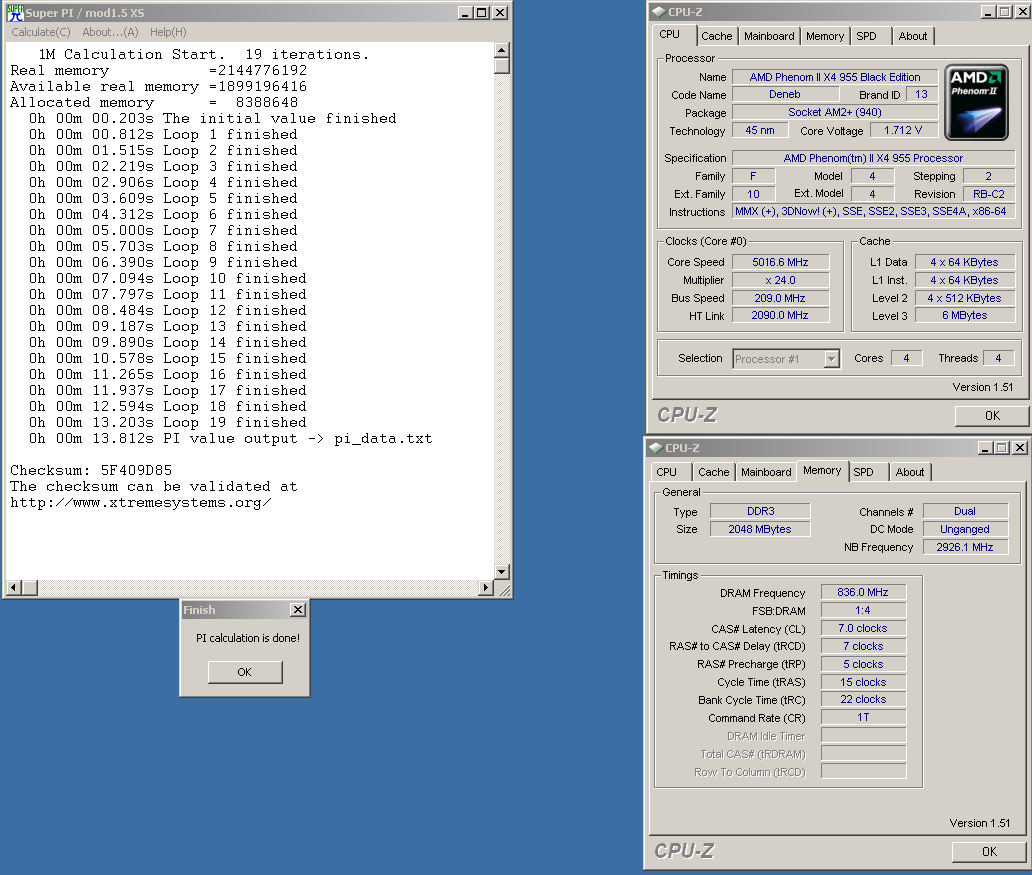
Task: Select Memory tab in lower CPU-Z window
Action: (822, 470)
